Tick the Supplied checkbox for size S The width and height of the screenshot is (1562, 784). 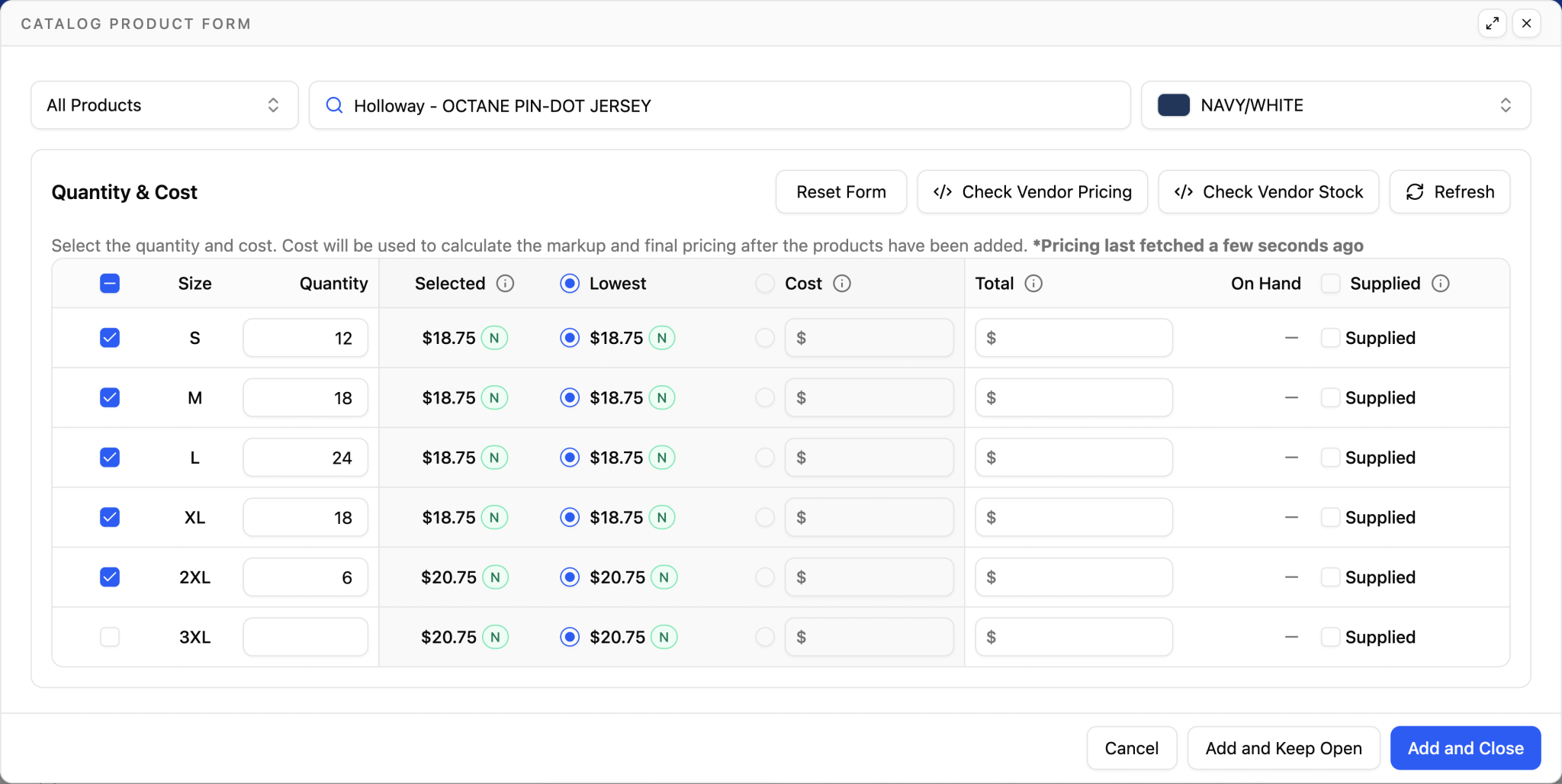pyautogui.click(x=1330, y=338)
